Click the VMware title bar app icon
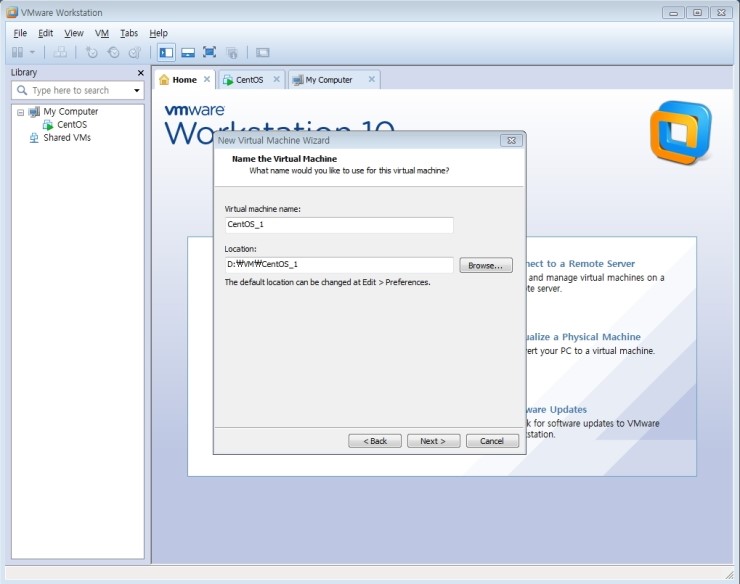This screenshot has width=740, height=584. pyautogui.click(x=12, y=12)
